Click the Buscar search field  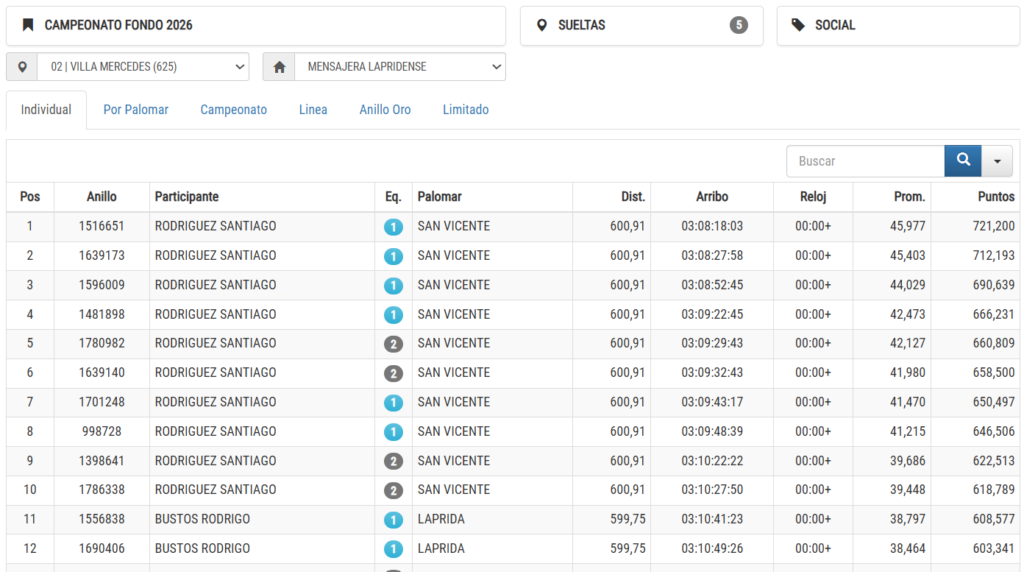865,161
